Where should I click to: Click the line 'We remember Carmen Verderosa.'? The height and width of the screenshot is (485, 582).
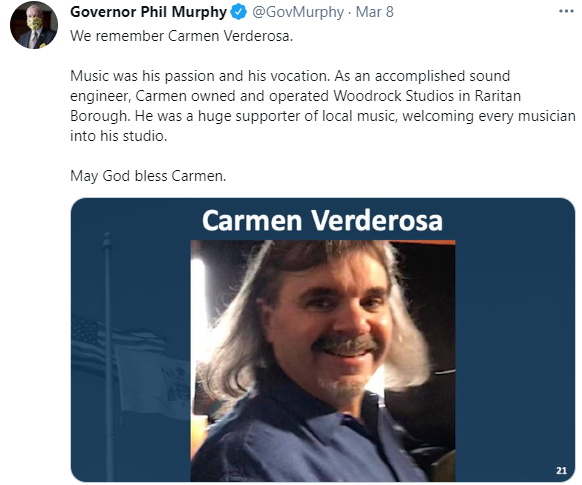tap(182, 36)
